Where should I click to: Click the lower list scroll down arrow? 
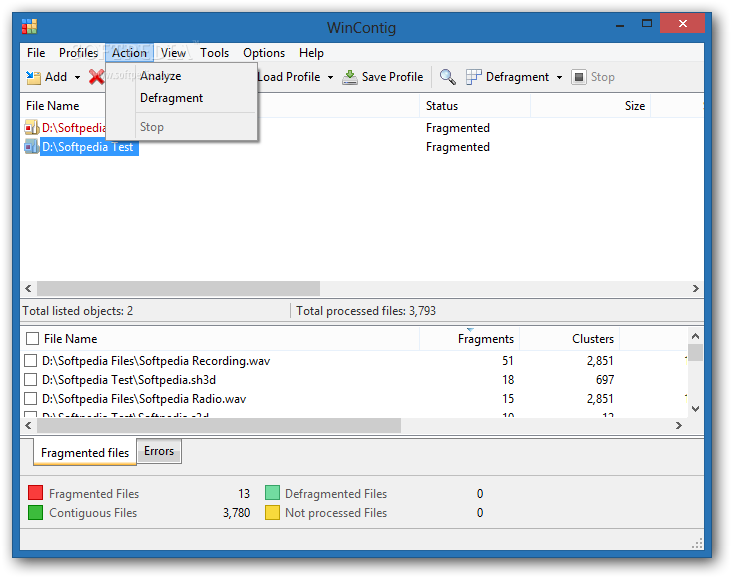point(695,409)
